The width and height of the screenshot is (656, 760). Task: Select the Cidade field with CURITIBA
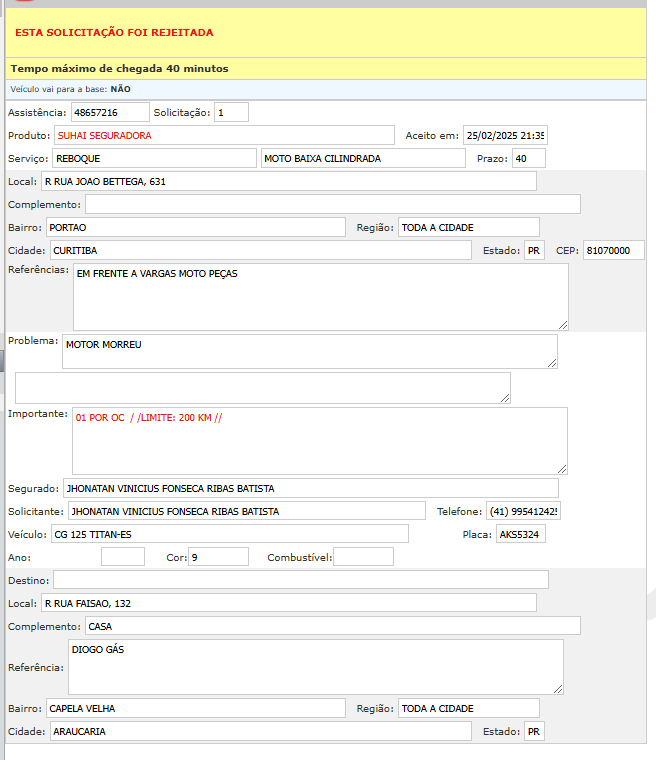click(259, 250)
